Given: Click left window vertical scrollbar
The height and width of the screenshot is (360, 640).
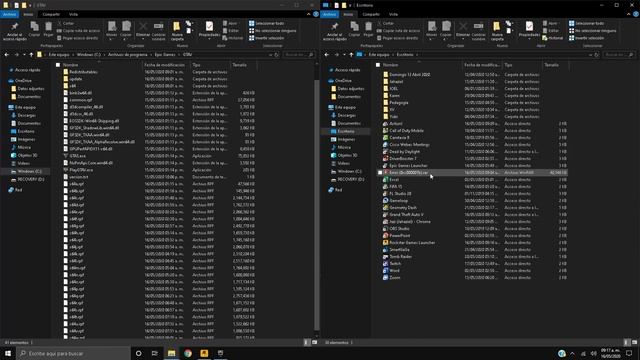Looking at the screenshot, I should (317, 204).
